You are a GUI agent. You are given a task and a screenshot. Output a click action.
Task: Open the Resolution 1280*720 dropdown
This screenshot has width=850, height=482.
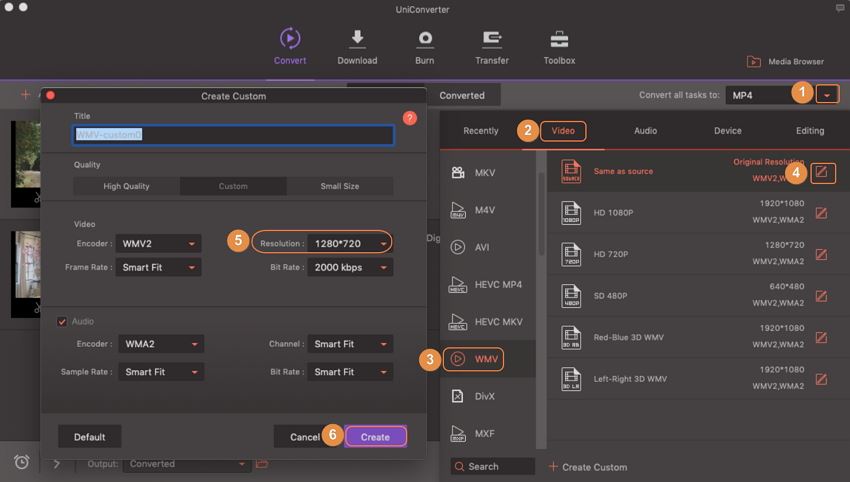[350, 244]
